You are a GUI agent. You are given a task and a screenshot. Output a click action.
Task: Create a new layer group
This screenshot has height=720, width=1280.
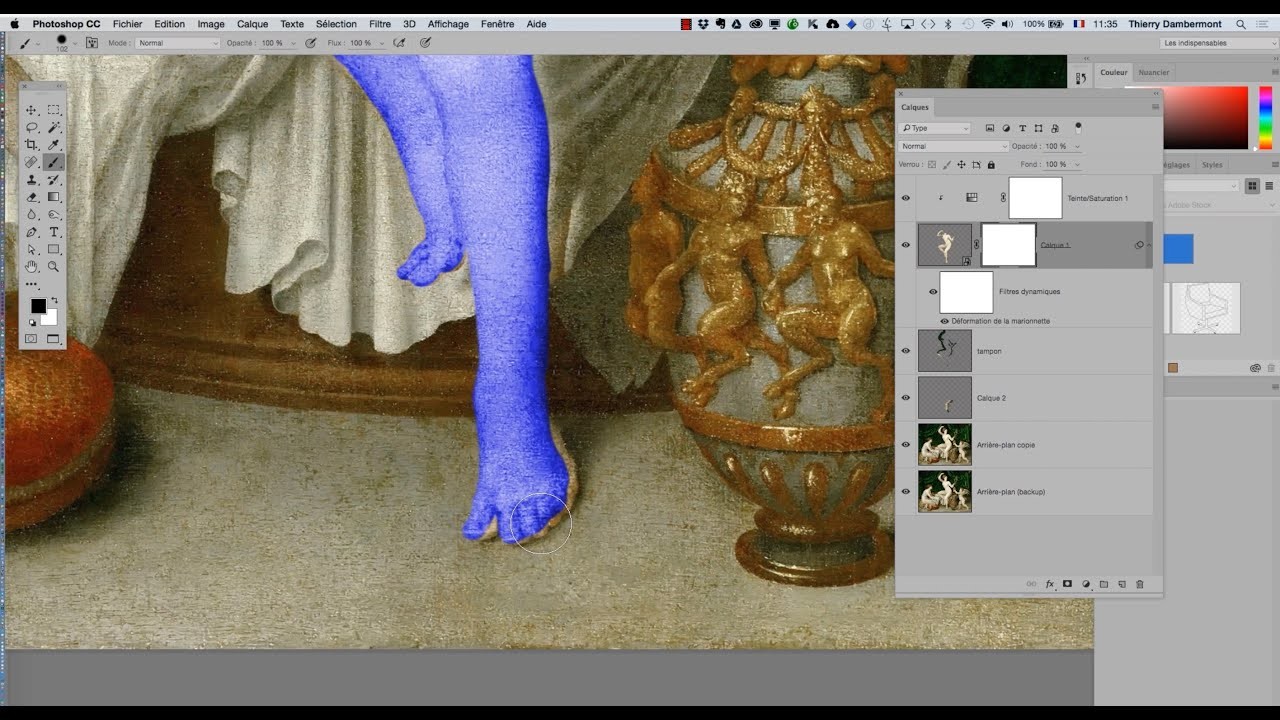1104,584
